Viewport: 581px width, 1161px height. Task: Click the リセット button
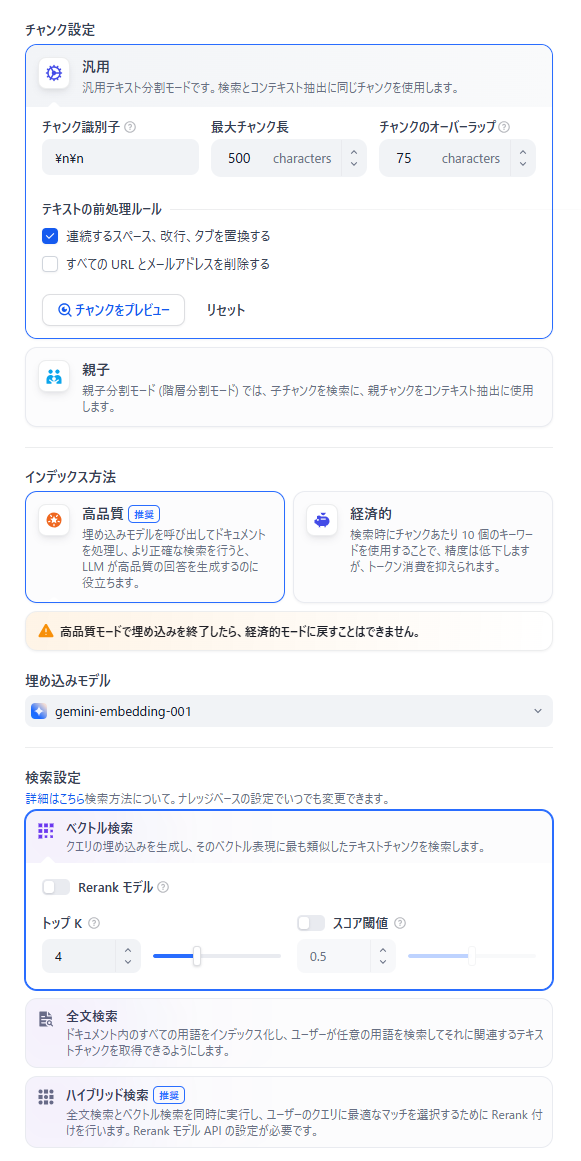[x=226, y=310]
